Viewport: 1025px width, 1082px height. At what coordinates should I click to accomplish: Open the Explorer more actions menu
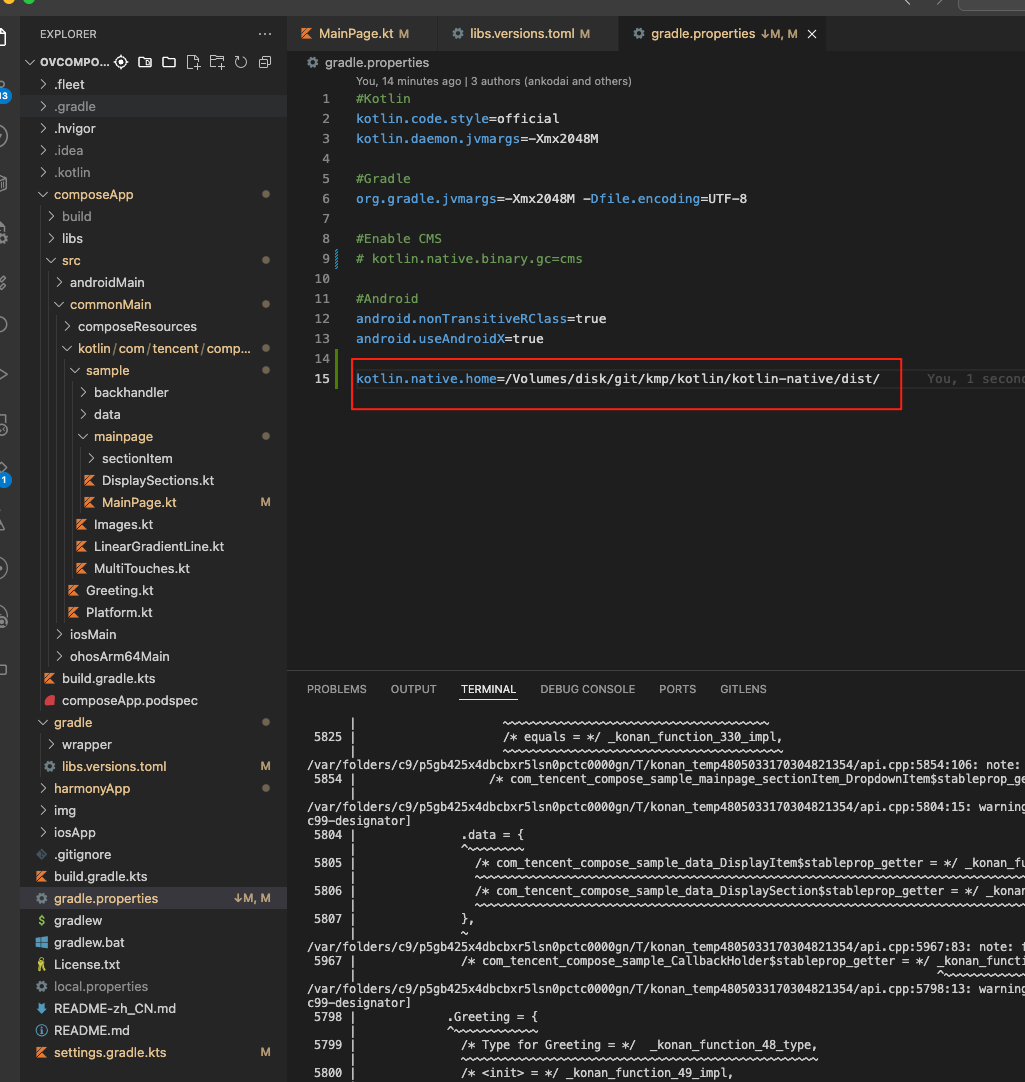pyautogui.click(x=264, y=34)
